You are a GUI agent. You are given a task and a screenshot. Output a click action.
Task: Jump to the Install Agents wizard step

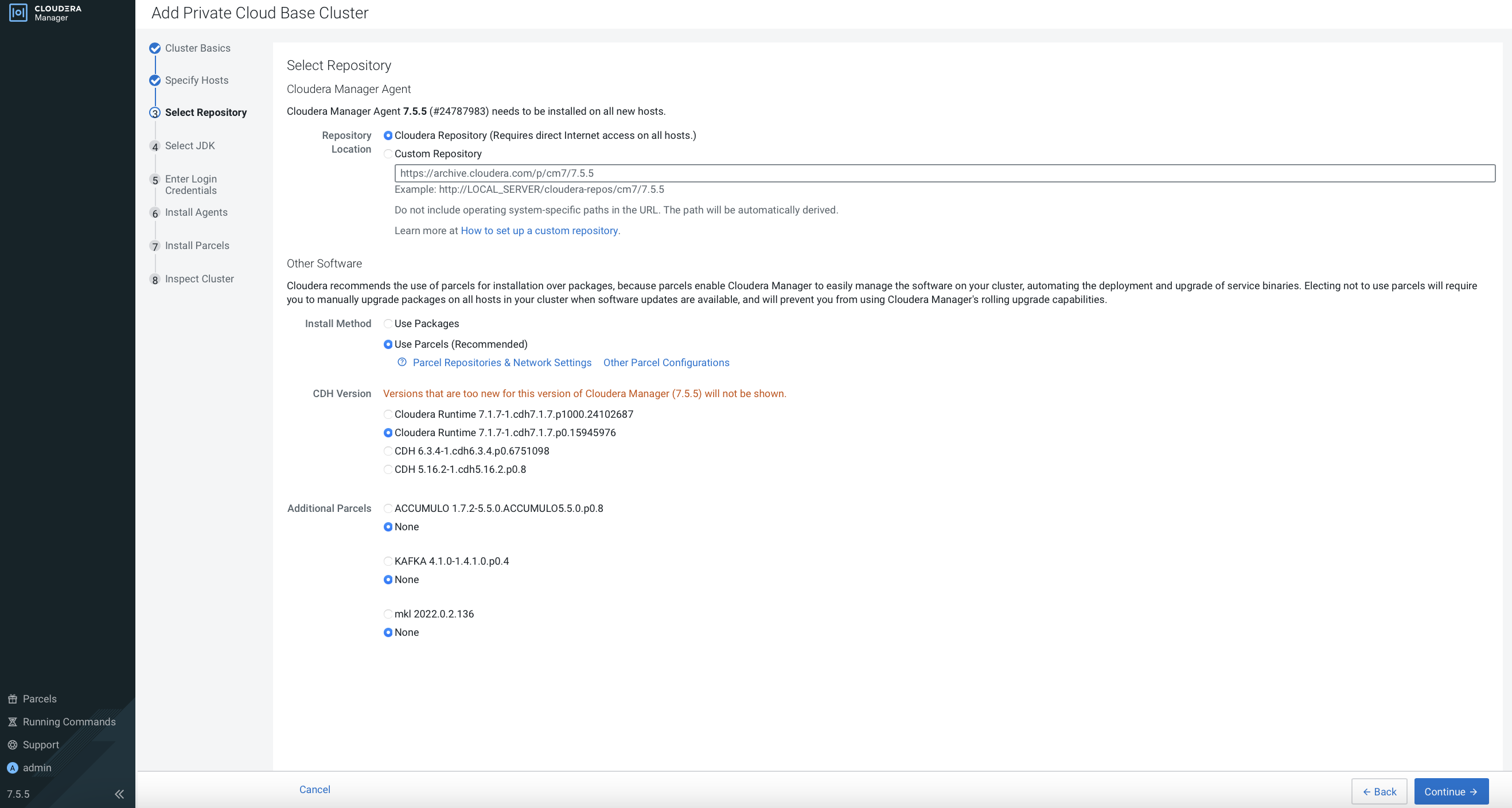pyautogui.click(x=196, y=212)
